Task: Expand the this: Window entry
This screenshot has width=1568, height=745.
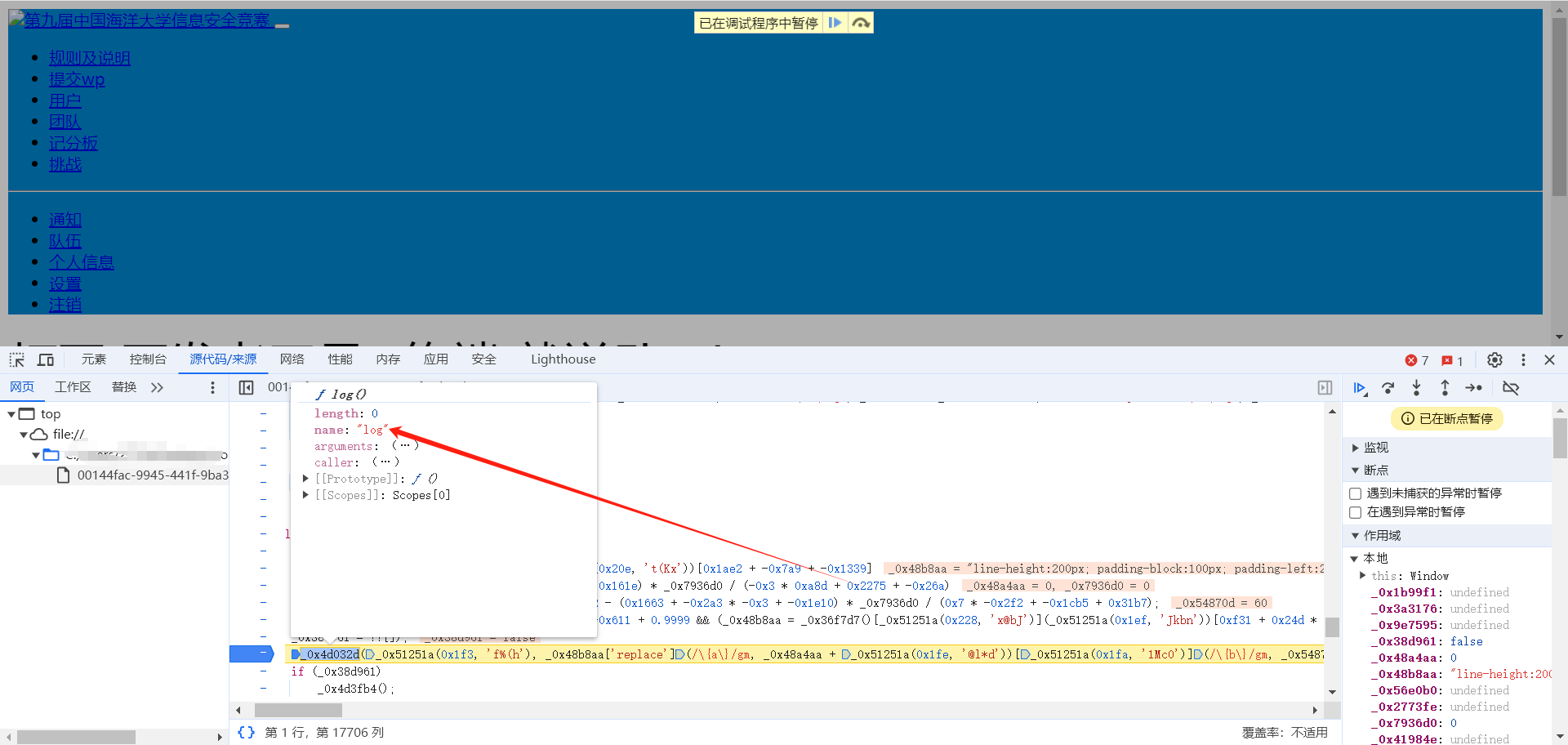Action: click(1362, 575)
